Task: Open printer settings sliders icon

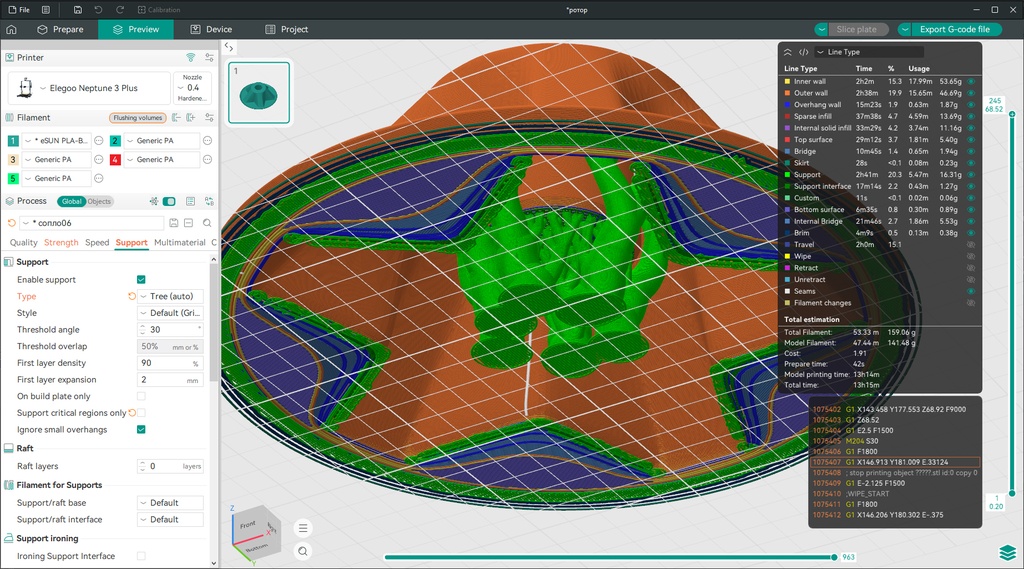Action: point(209,57)
